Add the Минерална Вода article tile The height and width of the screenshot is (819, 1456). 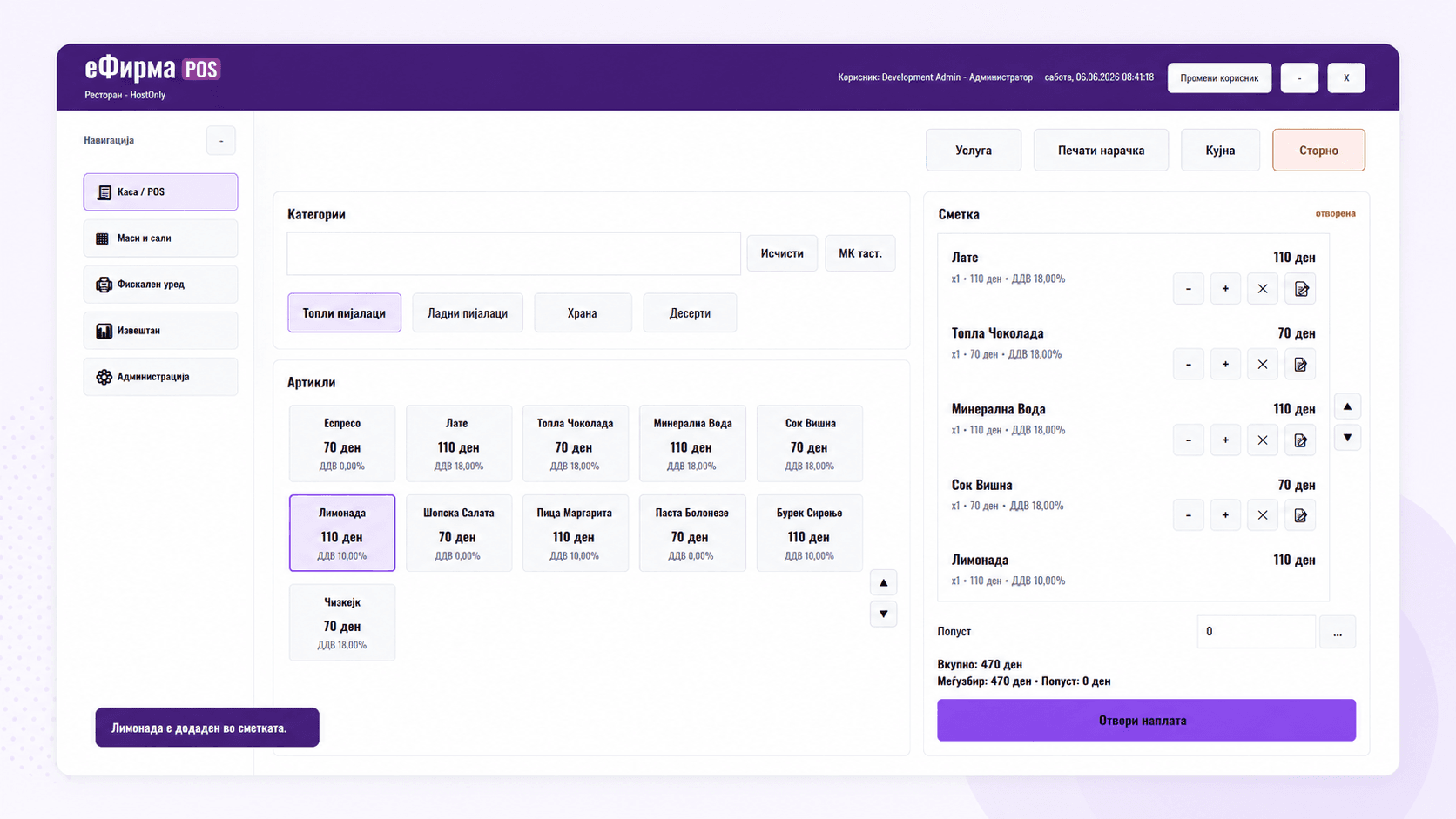pyautogui.click(x=692, y=443)
